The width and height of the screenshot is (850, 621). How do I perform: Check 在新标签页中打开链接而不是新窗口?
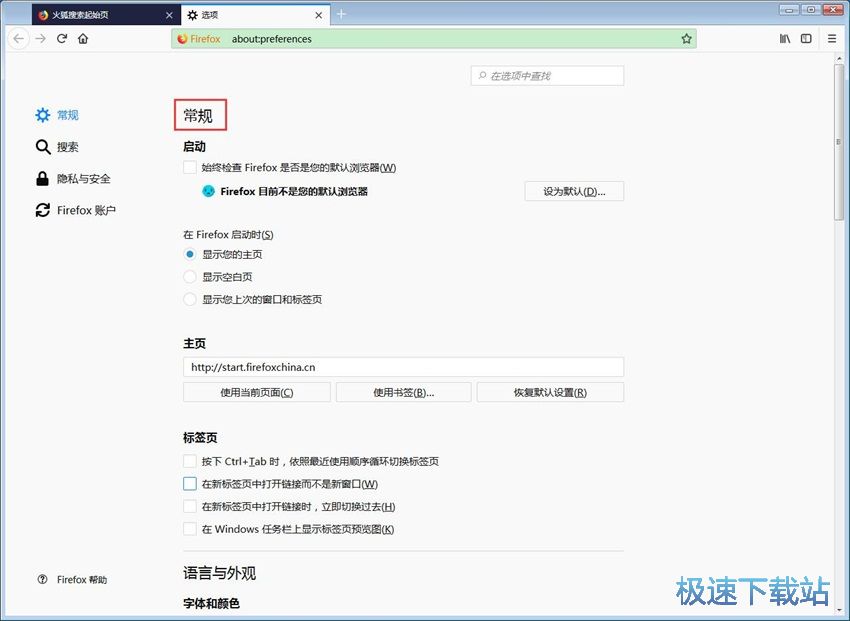pyautogui.click(x=190, y=484)
